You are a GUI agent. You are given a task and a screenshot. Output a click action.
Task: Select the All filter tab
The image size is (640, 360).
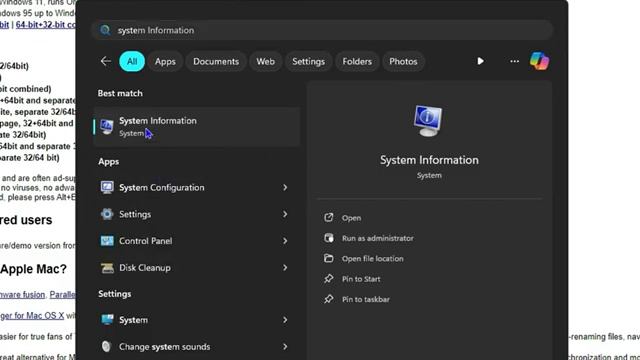132,61
